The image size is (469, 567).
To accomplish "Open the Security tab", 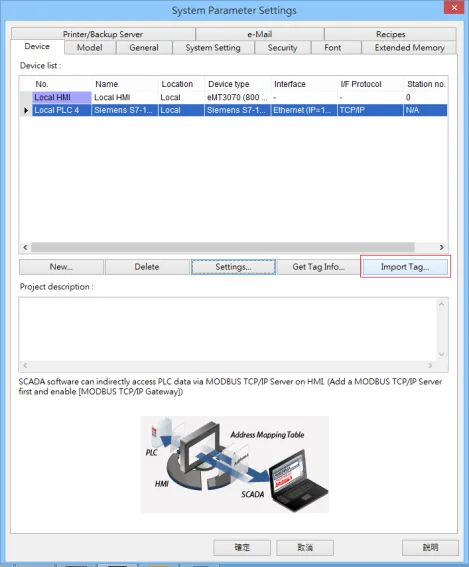I will 282,48.
